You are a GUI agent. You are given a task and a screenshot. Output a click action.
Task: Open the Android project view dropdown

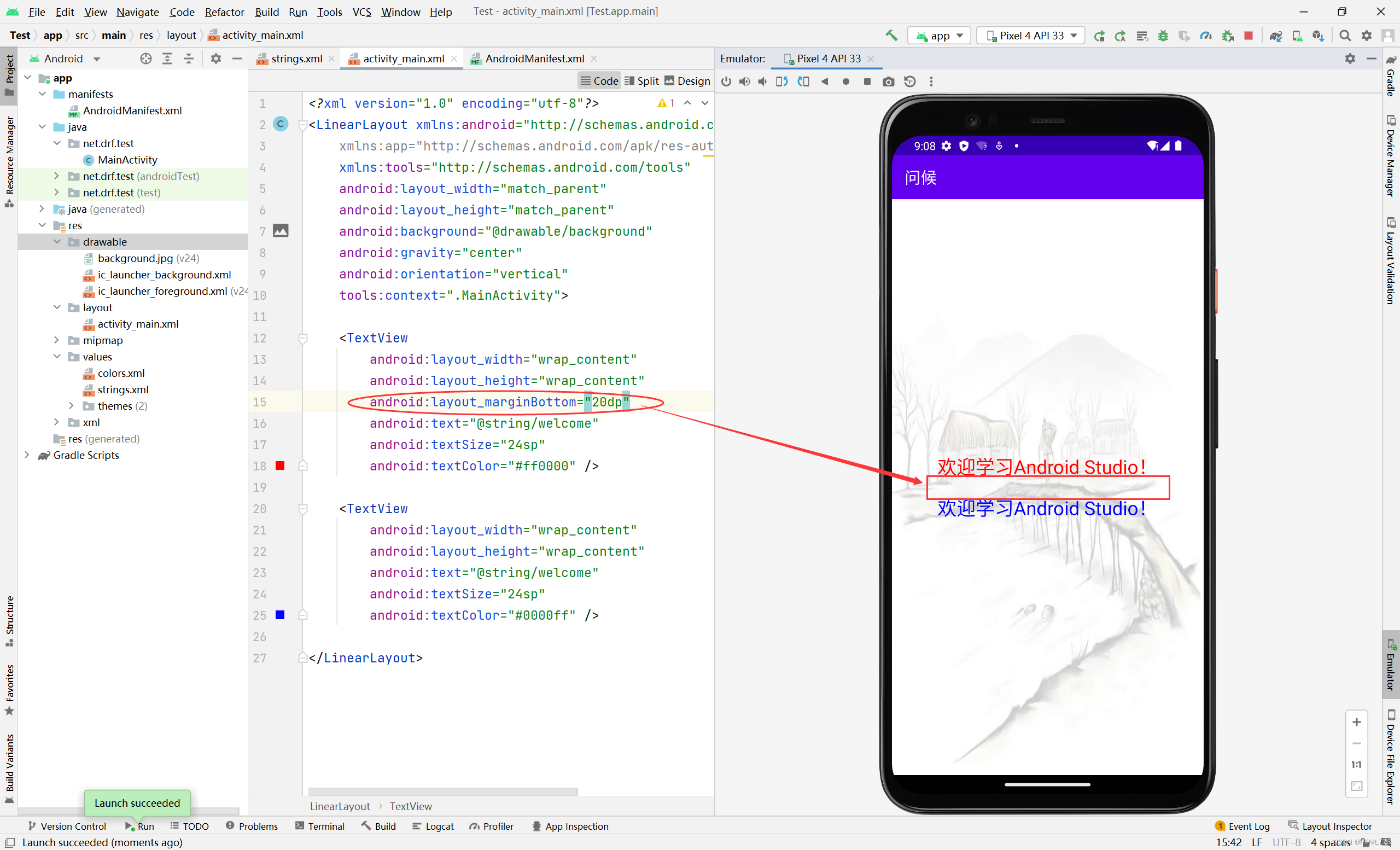click(x=65, y=59)
